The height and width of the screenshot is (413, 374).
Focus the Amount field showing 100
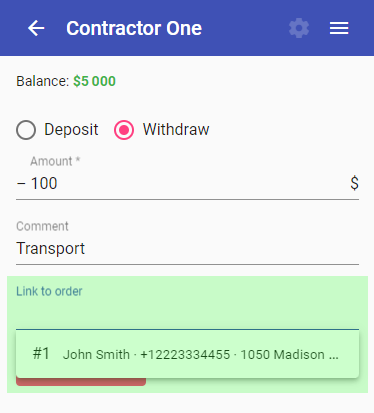(x=187, y=183)
